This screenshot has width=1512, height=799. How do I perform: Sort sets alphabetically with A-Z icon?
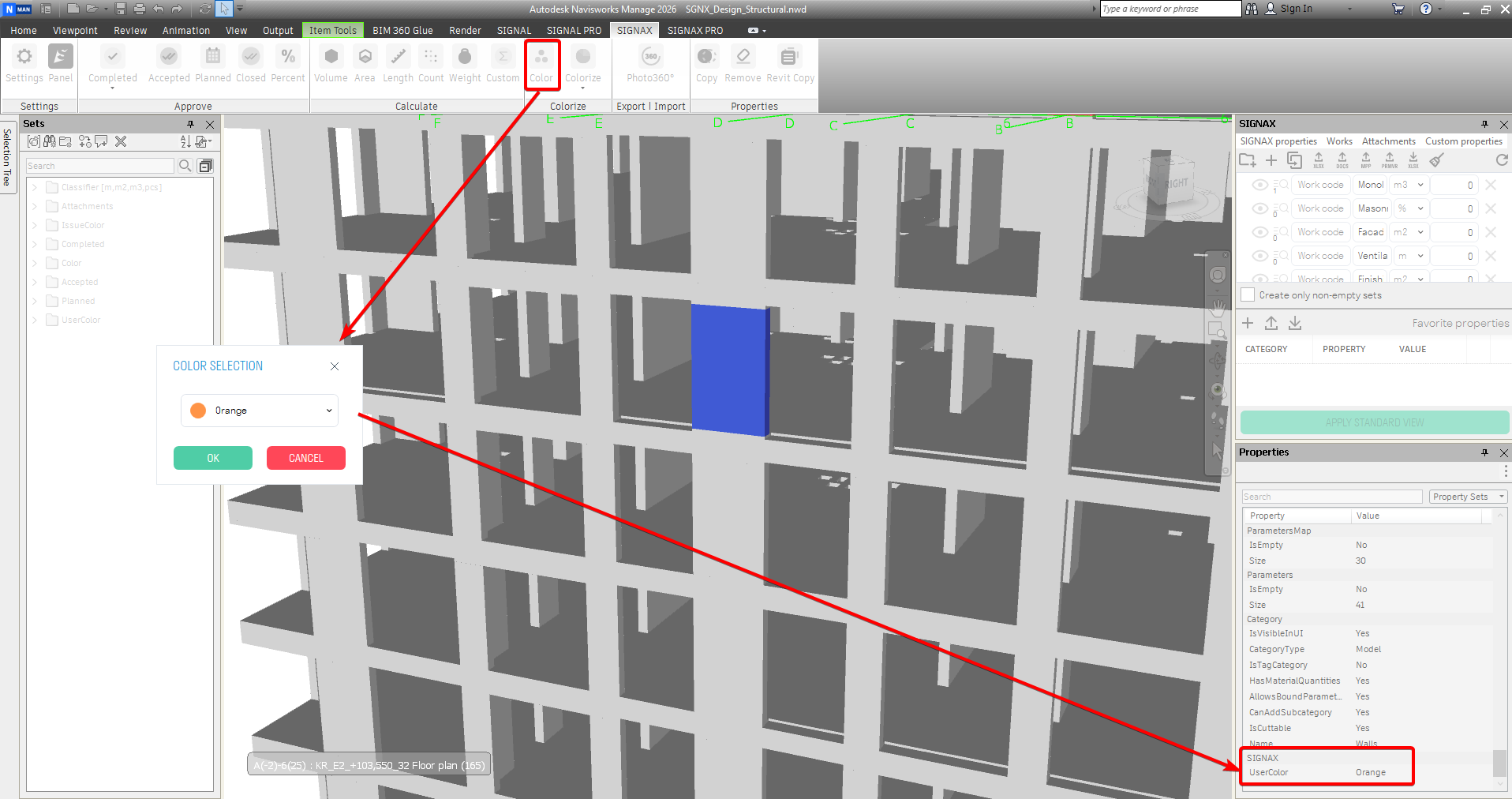pyautogui.click(x=185, y=141)
